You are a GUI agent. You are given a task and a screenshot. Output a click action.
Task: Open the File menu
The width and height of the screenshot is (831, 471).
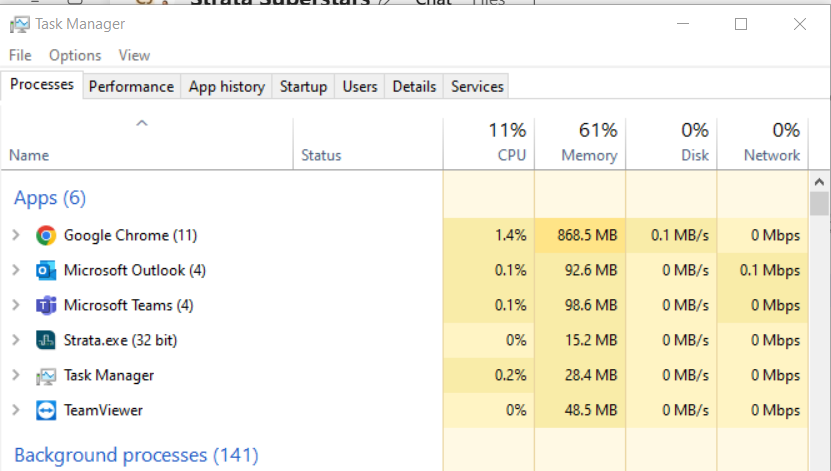coord(20,55)
